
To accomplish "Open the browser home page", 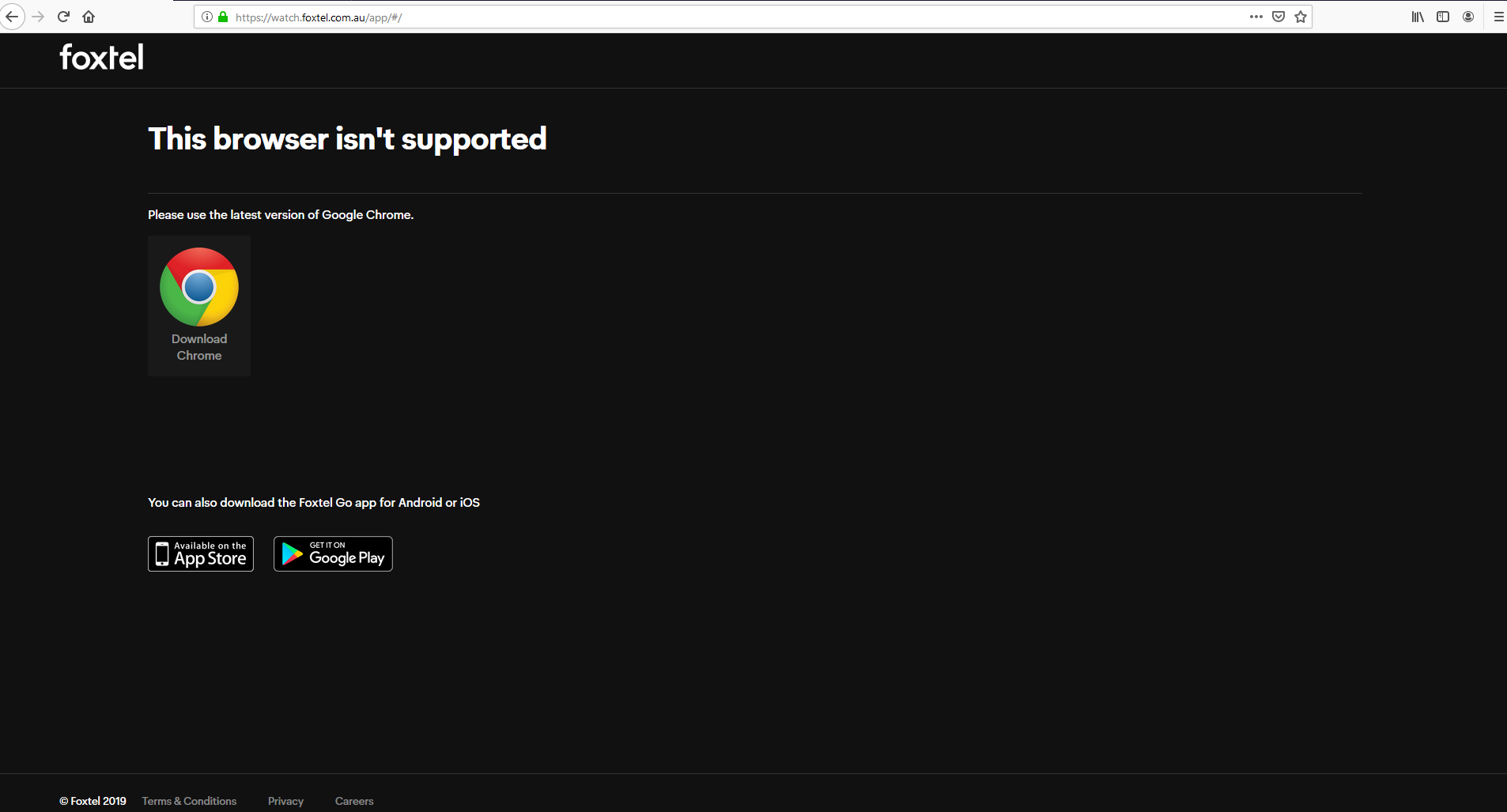I will [89, 17].
